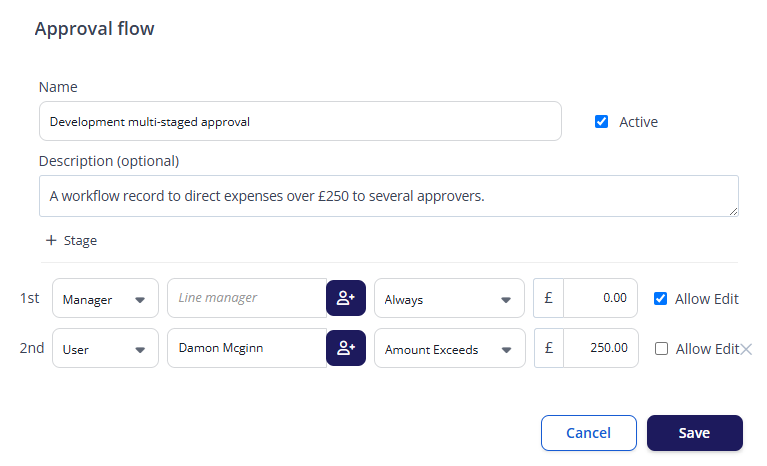Click the Save button
767x466 pixels.
[x=695, y=433]
